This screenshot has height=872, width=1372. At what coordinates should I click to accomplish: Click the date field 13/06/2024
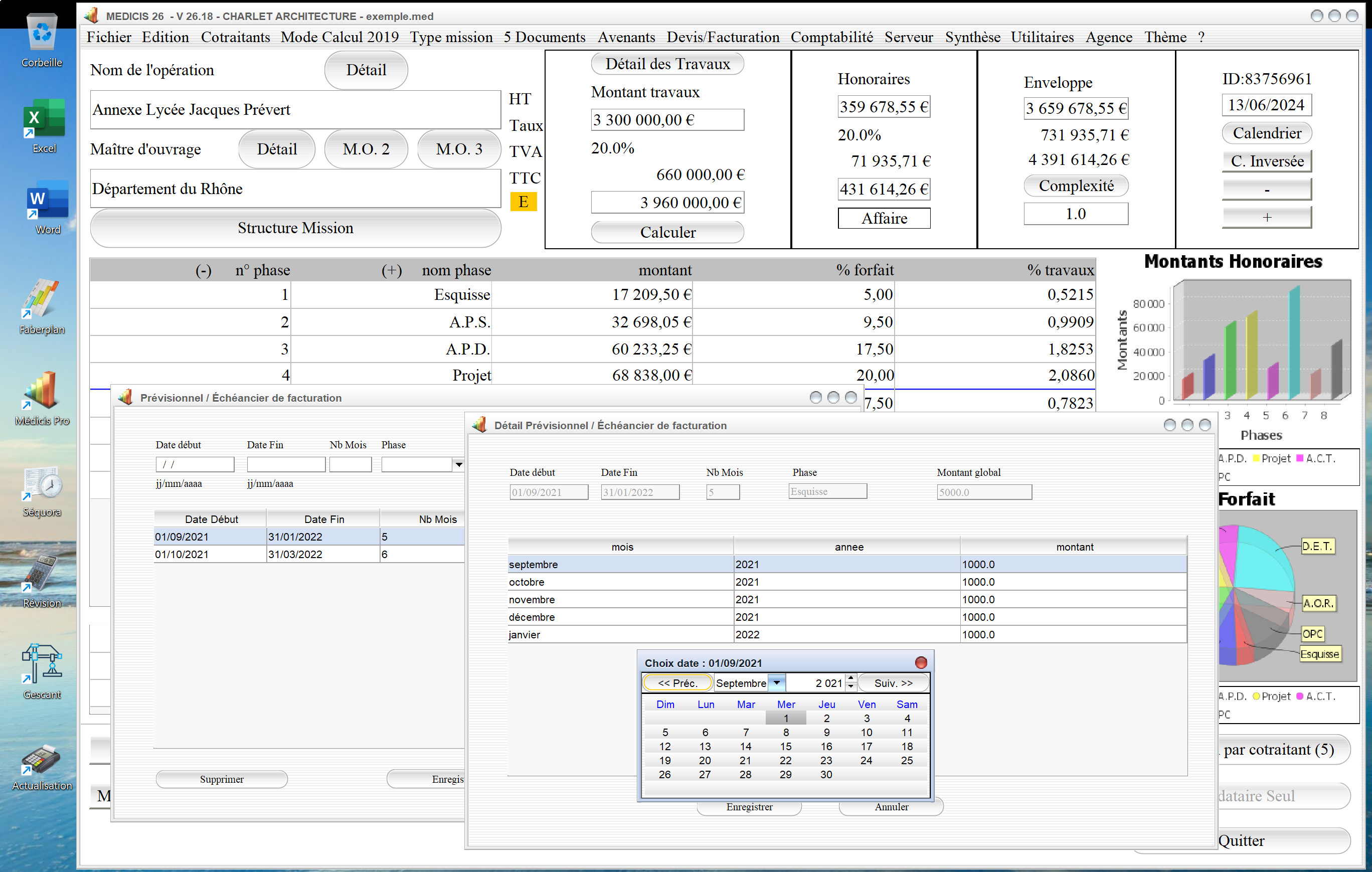(1267, 105)
